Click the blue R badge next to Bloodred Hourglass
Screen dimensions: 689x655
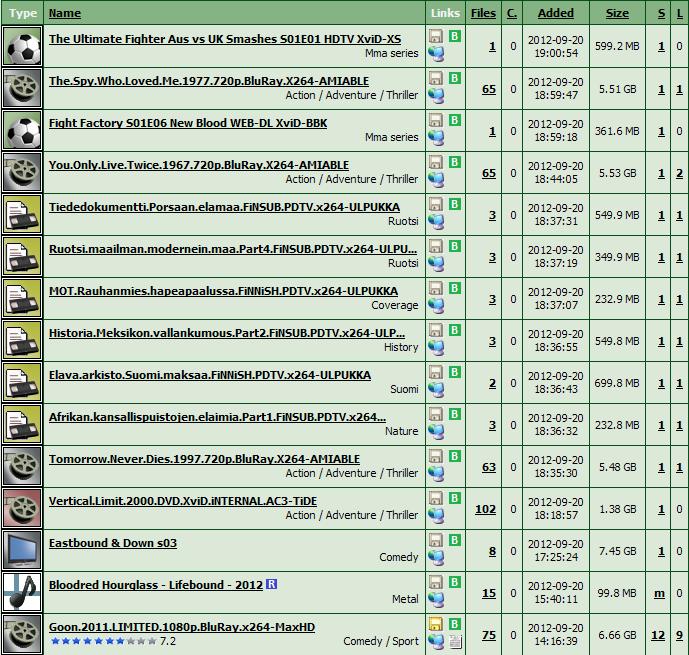272,584
